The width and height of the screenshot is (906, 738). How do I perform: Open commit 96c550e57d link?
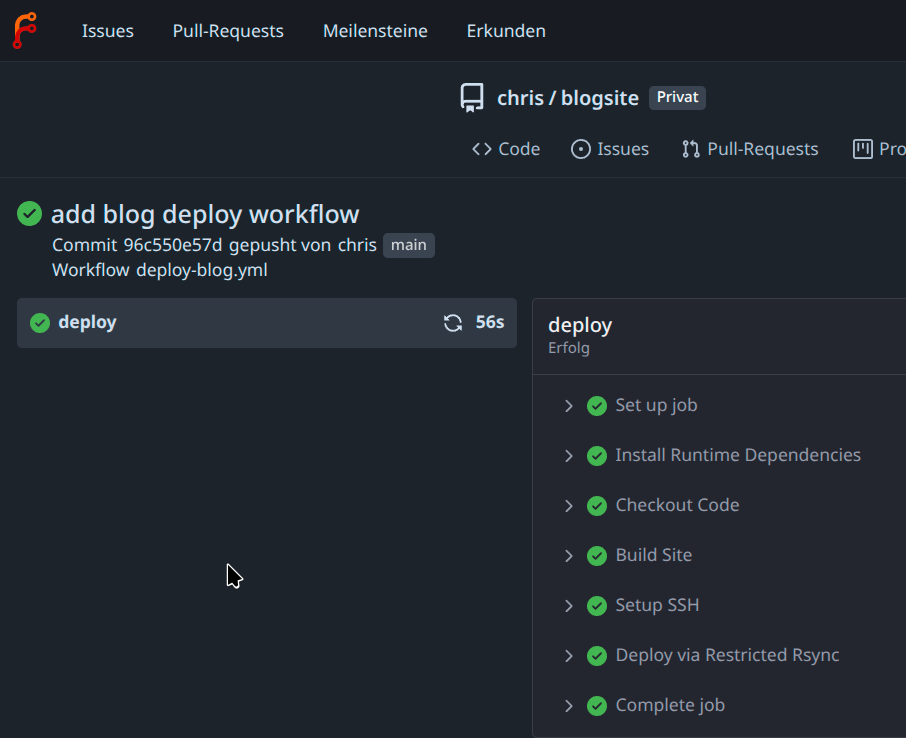[173, 245]
